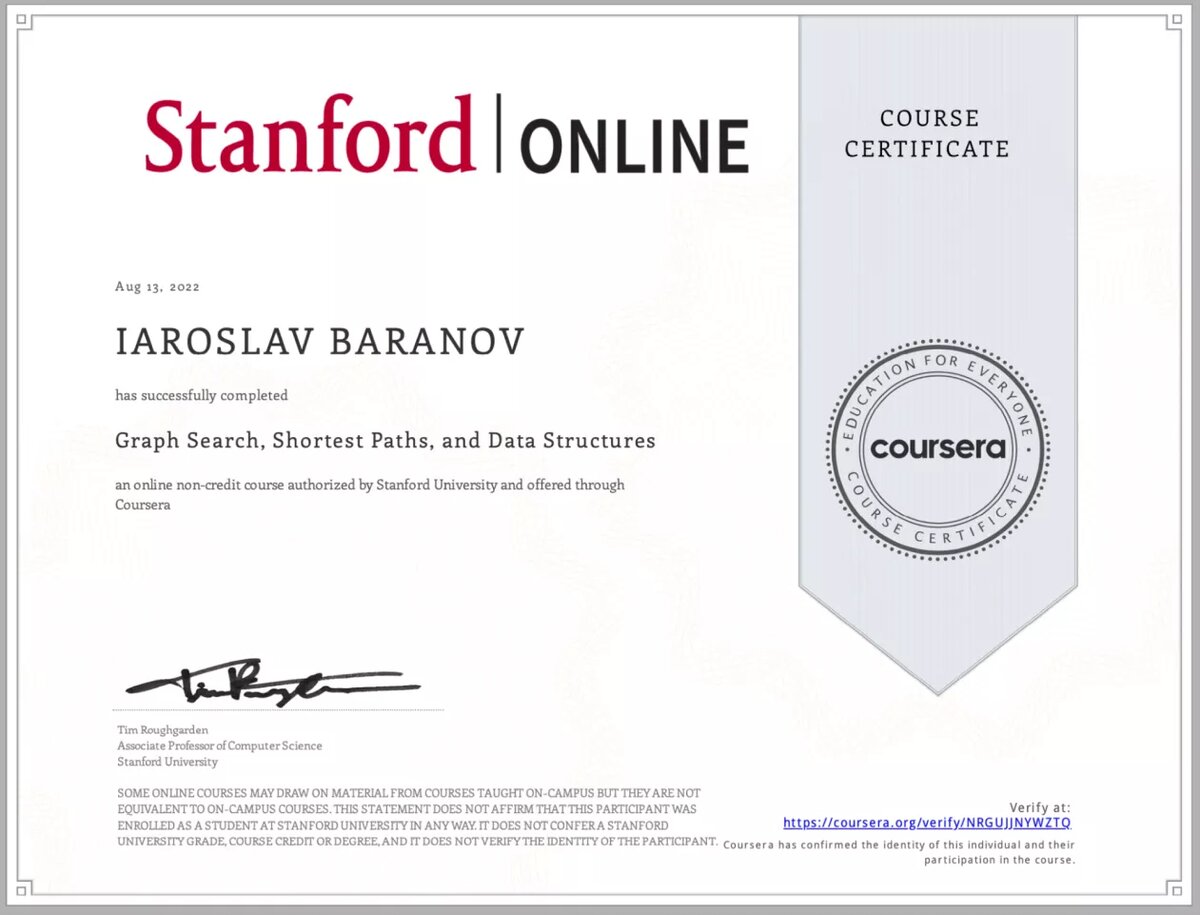
Task: Click the text 'Tim Roughgarden'
Action: coord(162,730)
